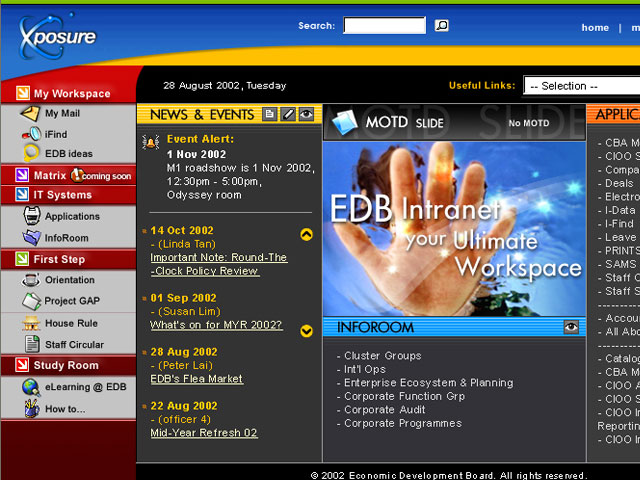640x480 pixels.
Task: Click the EDB Intranet hand banner image
Action: pos(454,229)
